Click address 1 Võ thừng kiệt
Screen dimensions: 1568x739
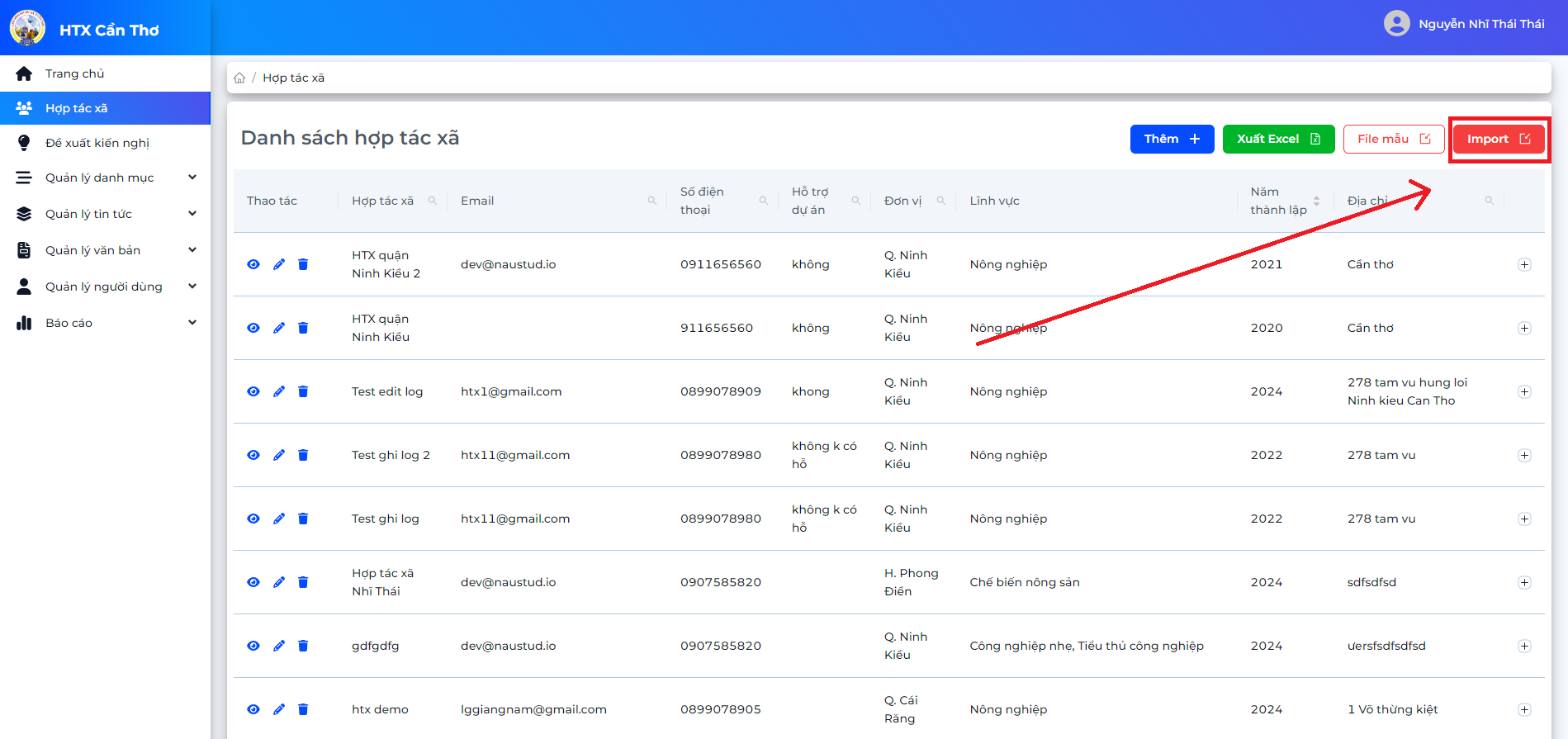pos(1393,709)
